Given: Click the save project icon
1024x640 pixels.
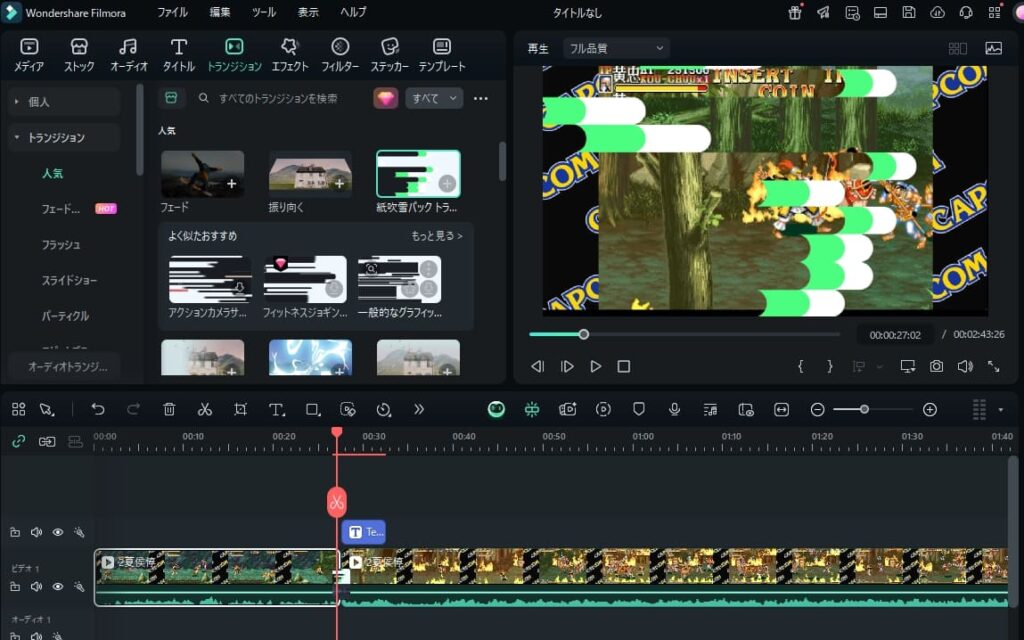Looking at the screenshot, I should coord(908,12).
